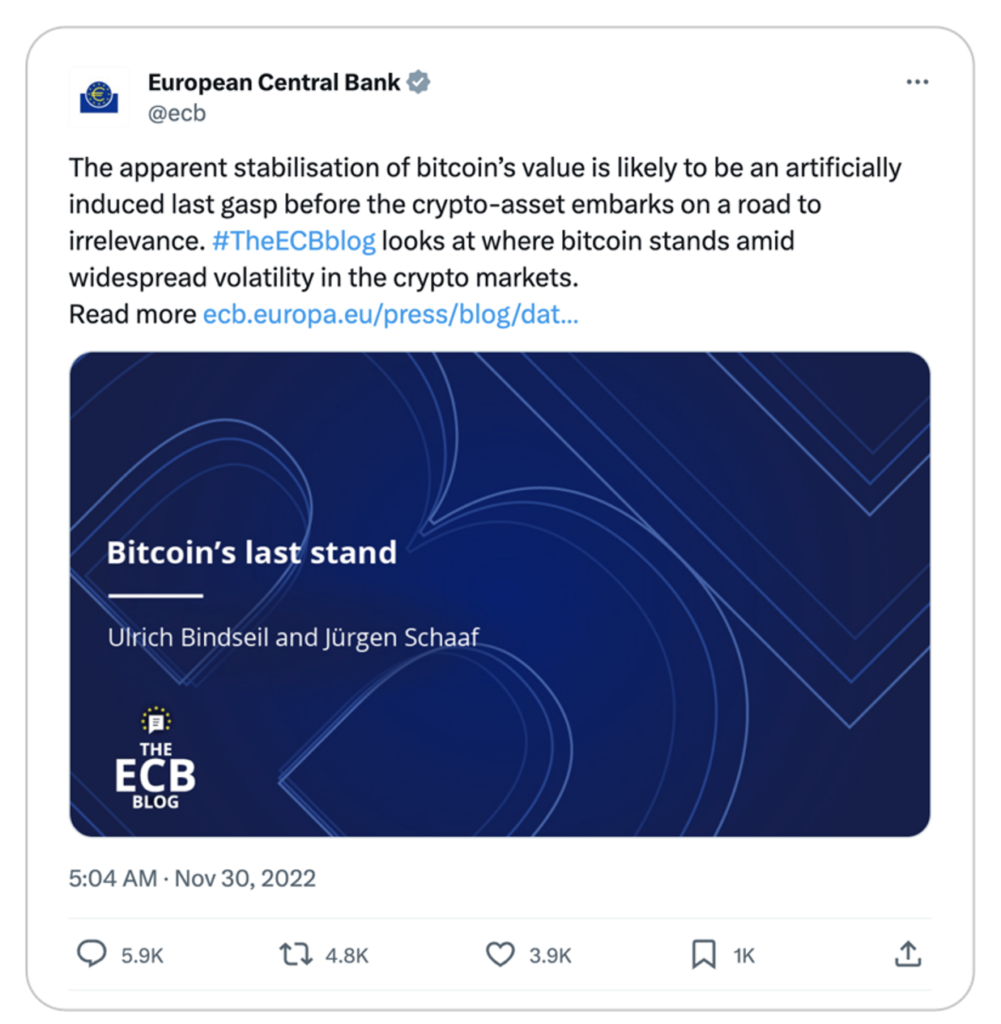
Task: Open the 5:04 AM Nov 30, 2022 timestamp
Action: click(x=192, y=879)
